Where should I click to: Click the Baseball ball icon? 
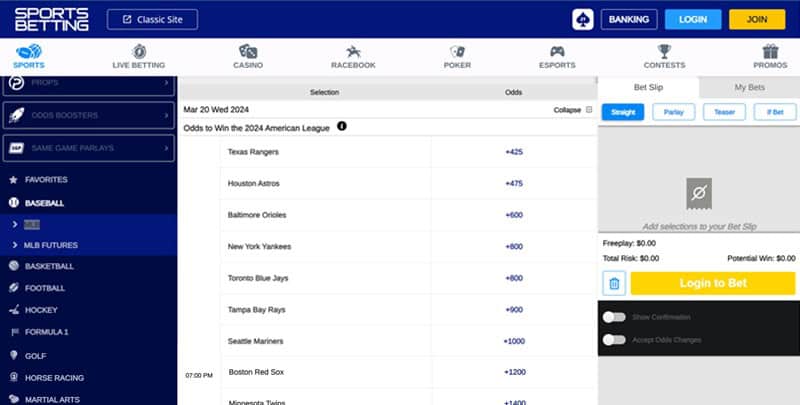tap(13, 203)
